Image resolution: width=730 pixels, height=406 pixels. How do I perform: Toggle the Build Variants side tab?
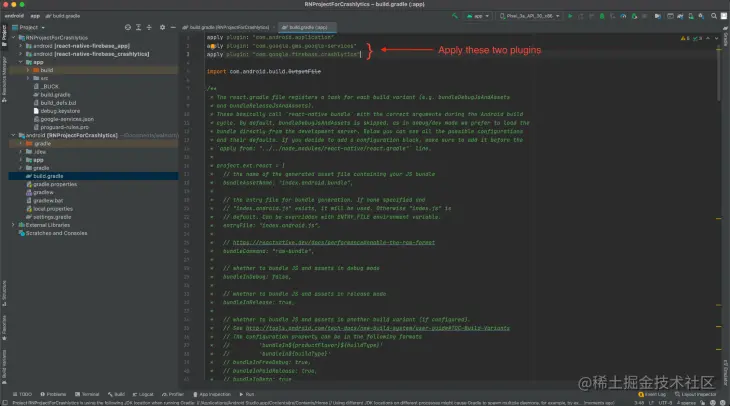(x=4, y=366)
